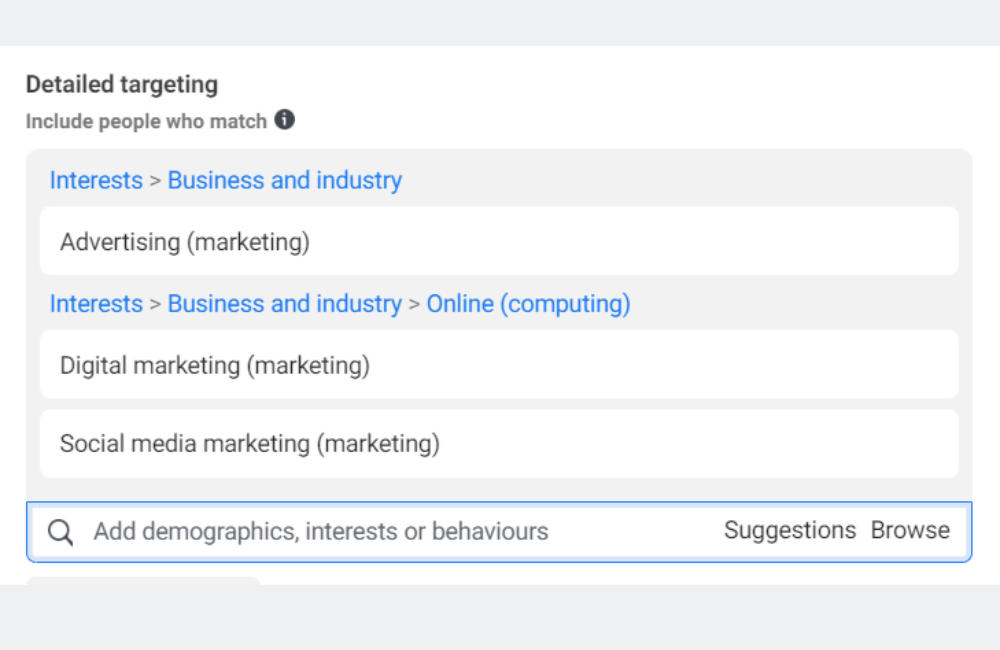Viewport: 1000px width, 650px height.
Task: Expand Browse to see targeting categories
Action: 909,530
